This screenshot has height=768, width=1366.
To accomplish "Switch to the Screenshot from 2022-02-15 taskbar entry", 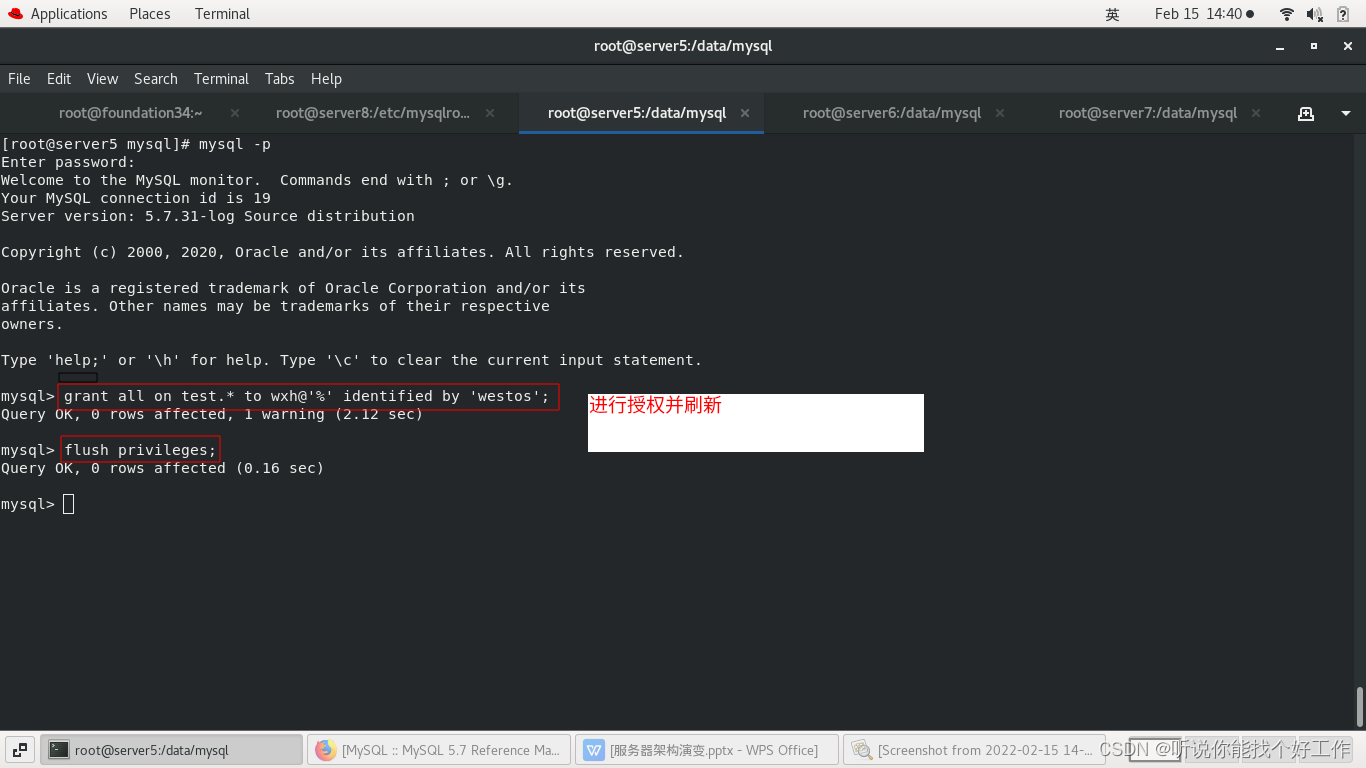I will pos(975,749).
